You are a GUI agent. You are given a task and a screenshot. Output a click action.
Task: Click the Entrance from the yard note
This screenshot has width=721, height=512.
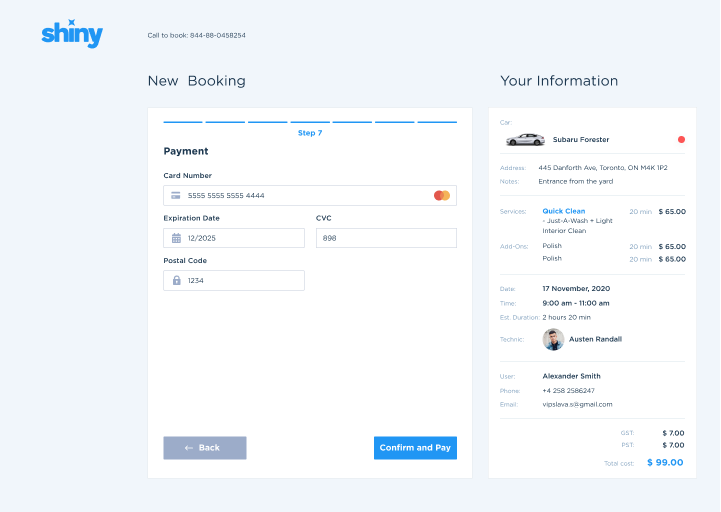(576, 181)
